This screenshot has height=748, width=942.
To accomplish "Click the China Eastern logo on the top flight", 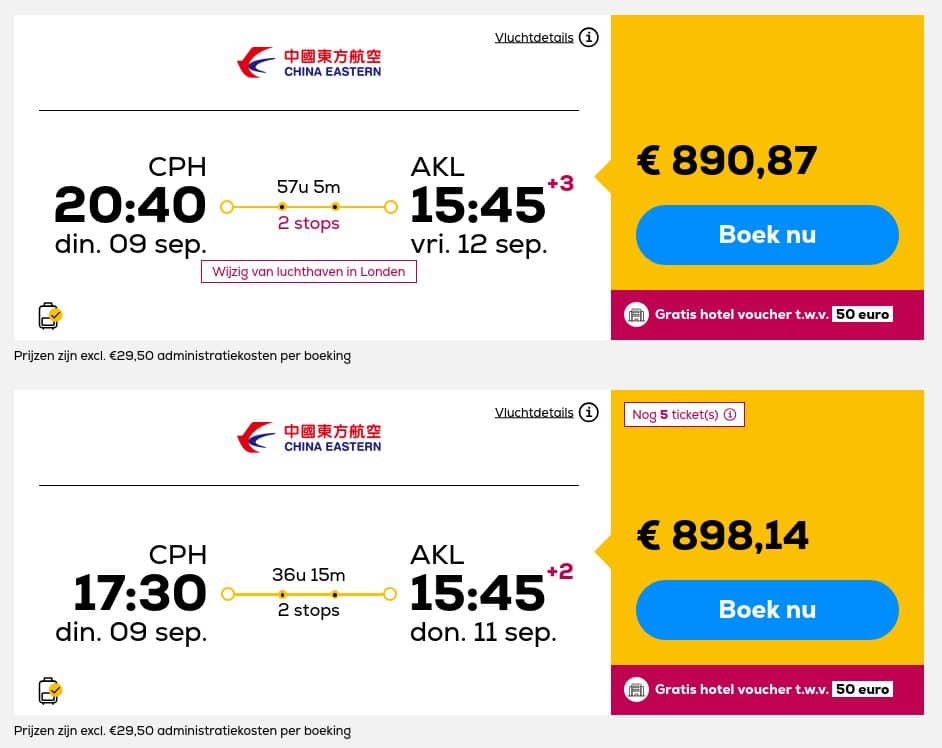I will click(308, 61).
